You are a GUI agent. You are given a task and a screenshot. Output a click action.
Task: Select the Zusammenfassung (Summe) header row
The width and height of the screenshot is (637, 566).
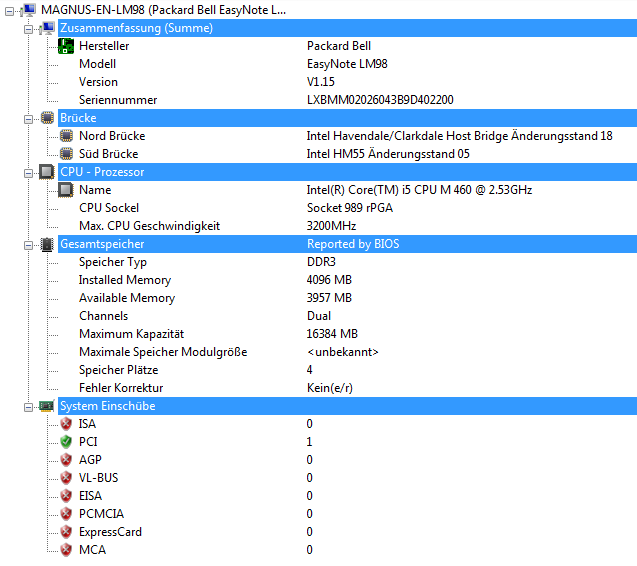coord(347,28)
